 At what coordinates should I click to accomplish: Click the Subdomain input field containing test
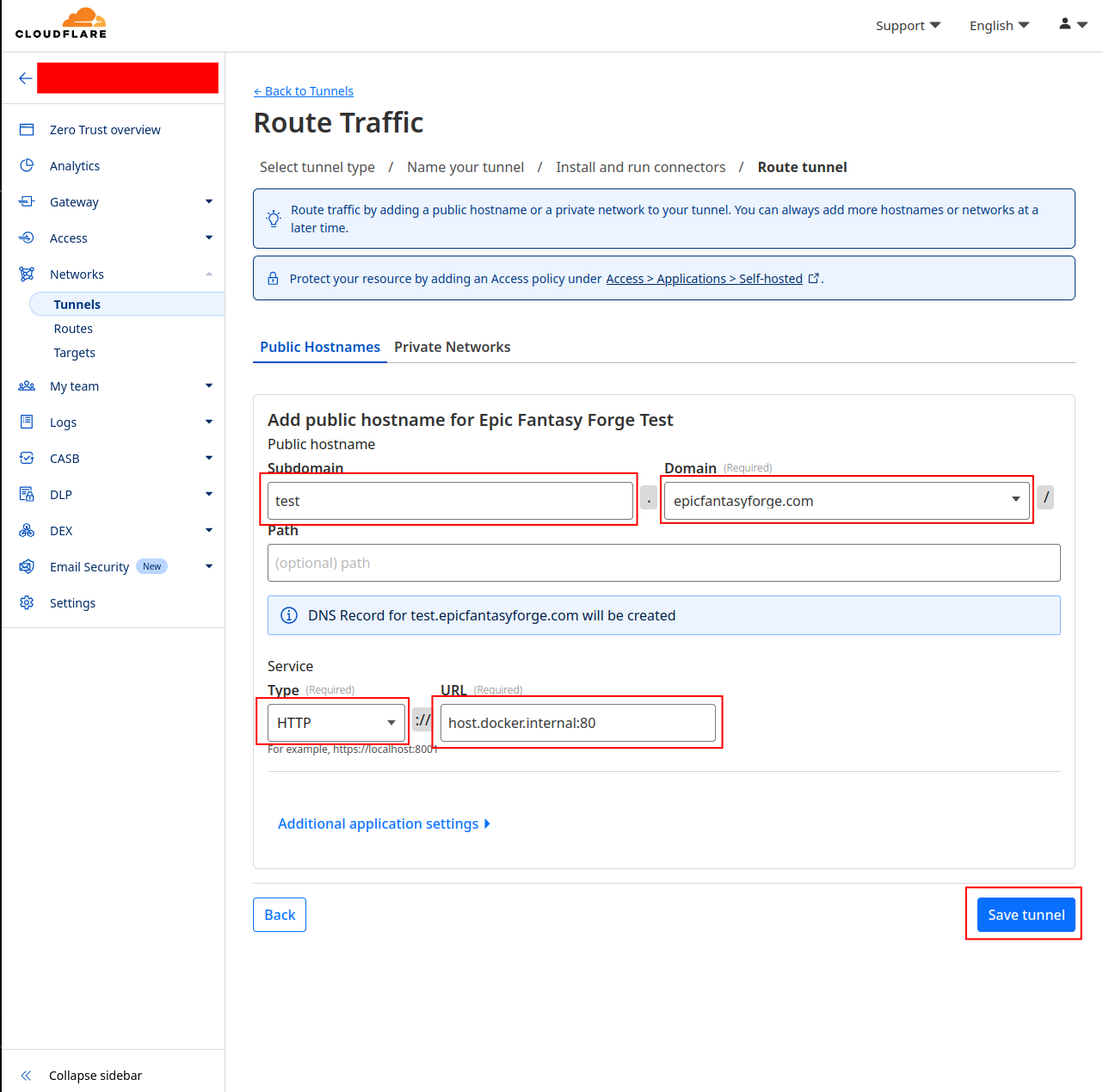click(x=450, y=501)
